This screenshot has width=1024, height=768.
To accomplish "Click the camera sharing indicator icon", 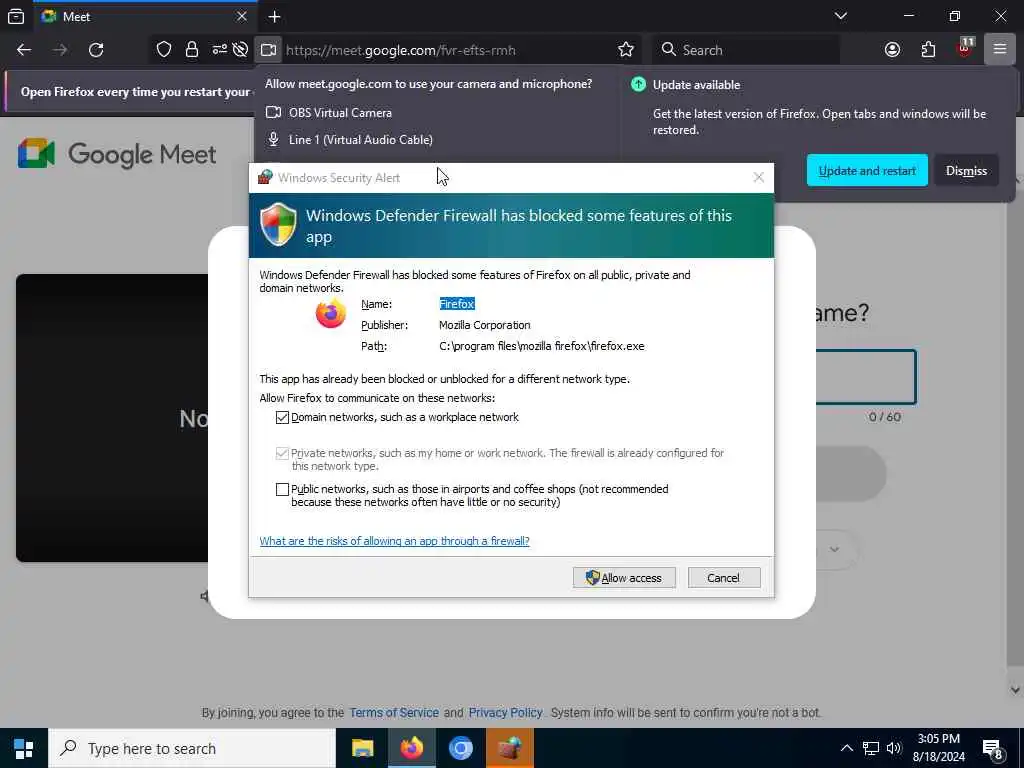I will tap(268, 50).
